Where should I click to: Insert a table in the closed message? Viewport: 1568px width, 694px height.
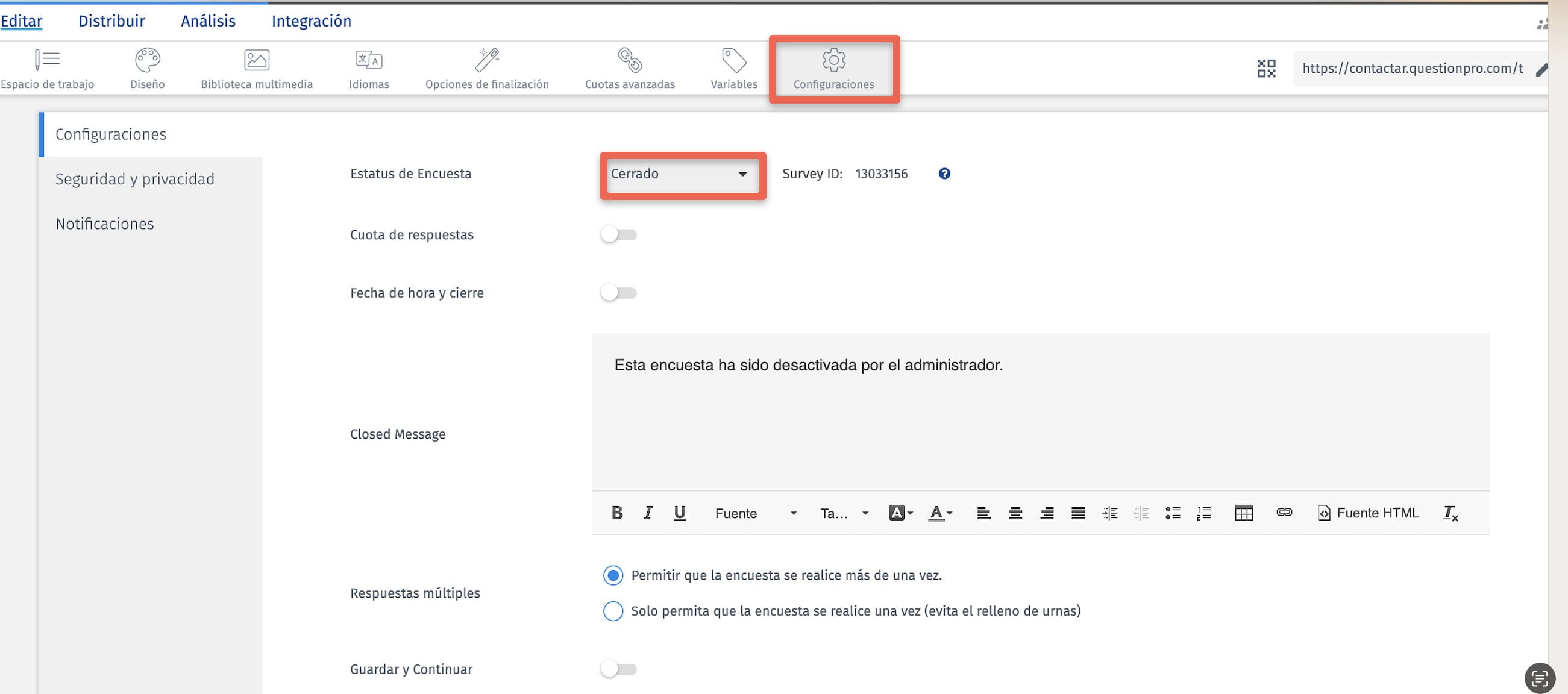pyautogui.click(x=1244, y=513)
